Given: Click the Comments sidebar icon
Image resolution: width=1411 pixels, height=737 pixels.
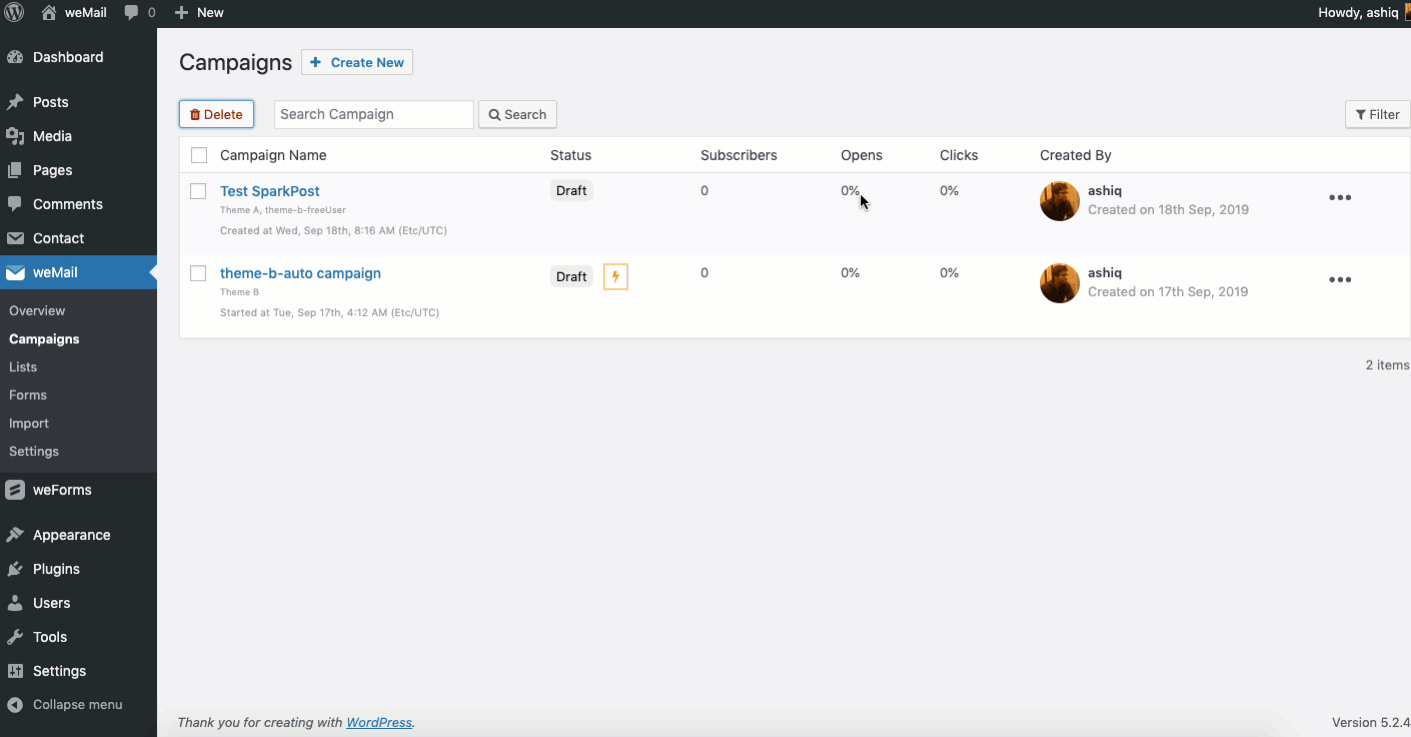Looking at the screenshot, I should (15, 204).
